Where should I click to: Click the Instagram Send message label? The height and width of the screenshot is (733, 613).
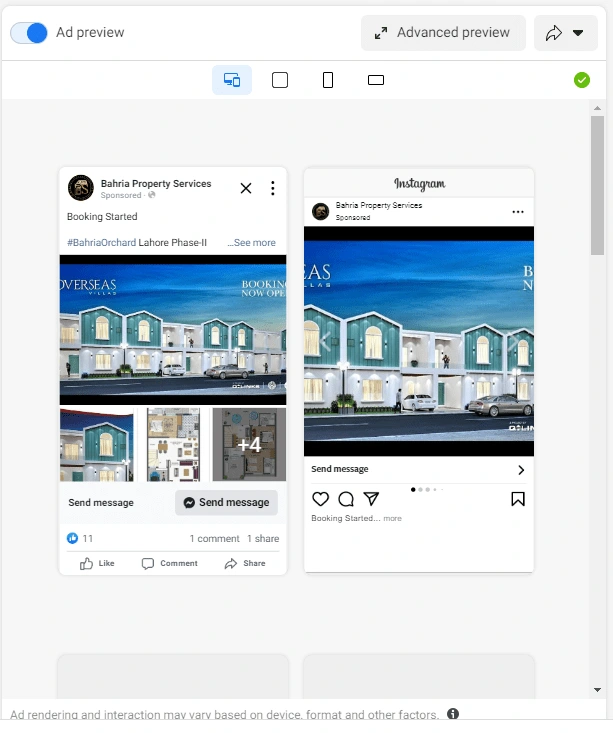340,469
